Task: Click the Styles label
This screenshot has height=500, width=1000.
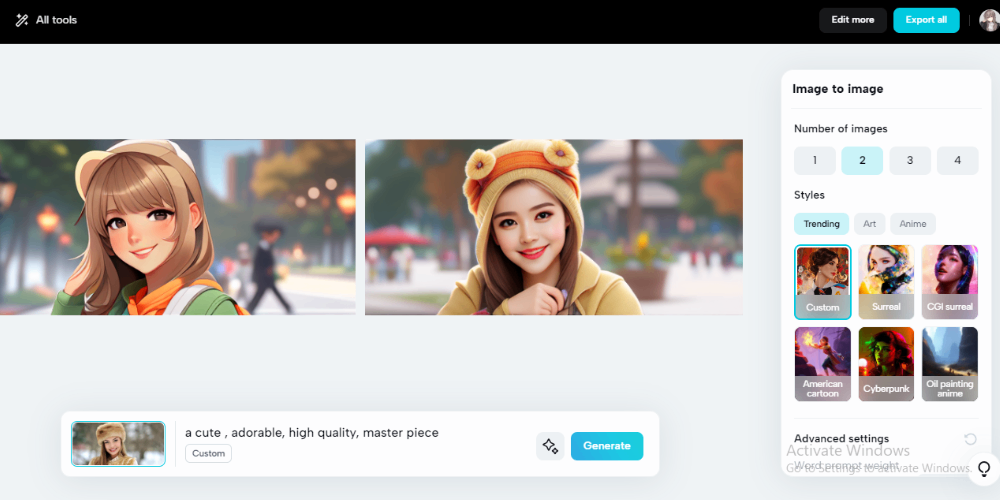Action: 809,195
